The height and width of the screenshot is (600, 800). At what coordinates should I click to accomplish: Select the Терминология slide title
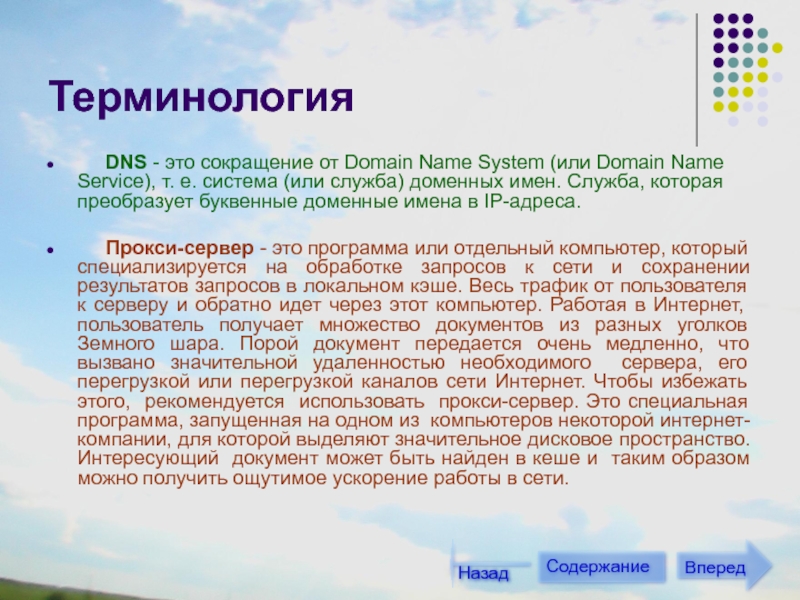[x=201, y=97]
